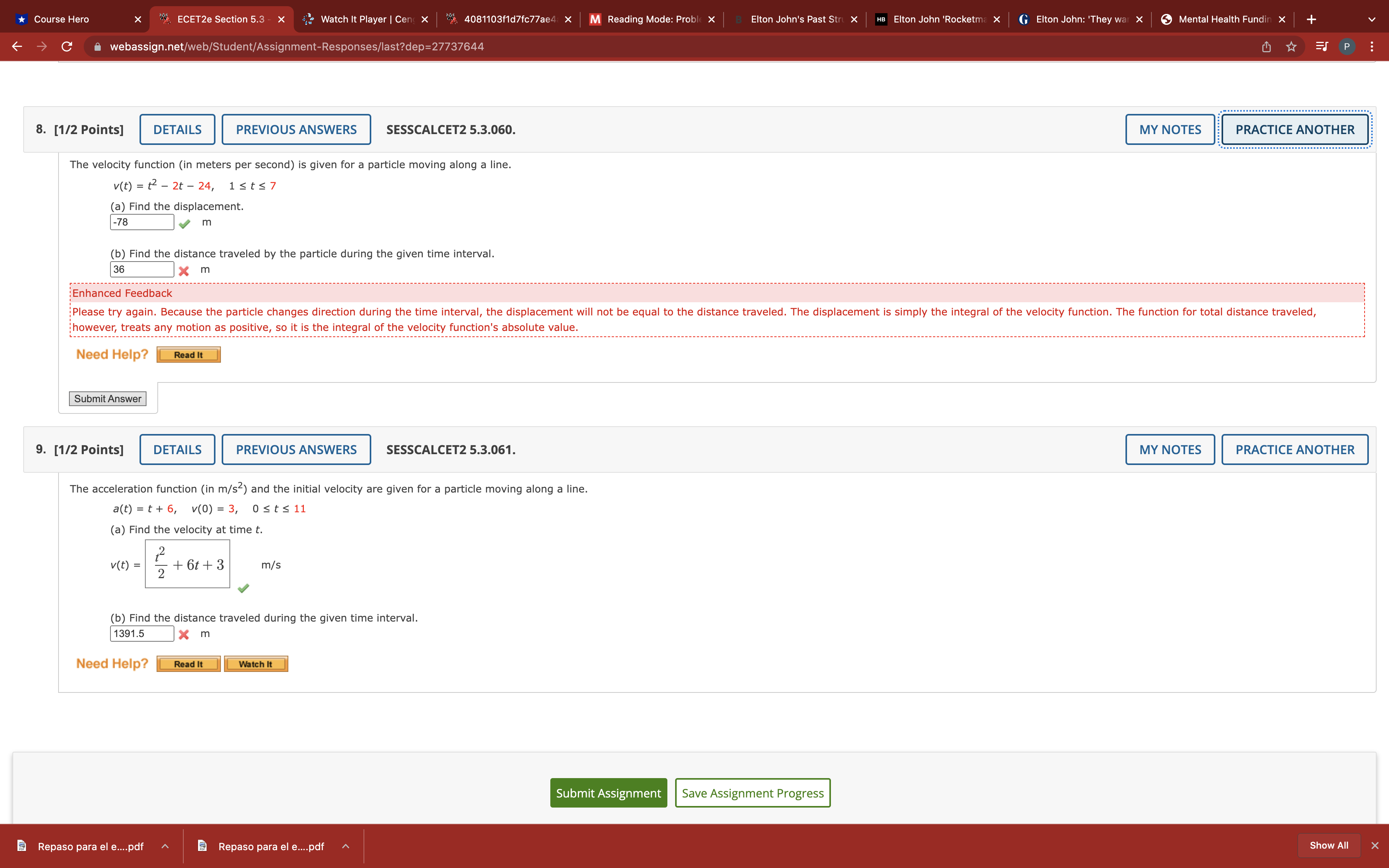
Task: Select the distance traveled answer field showing 1391.5
Action: point(141,633)
